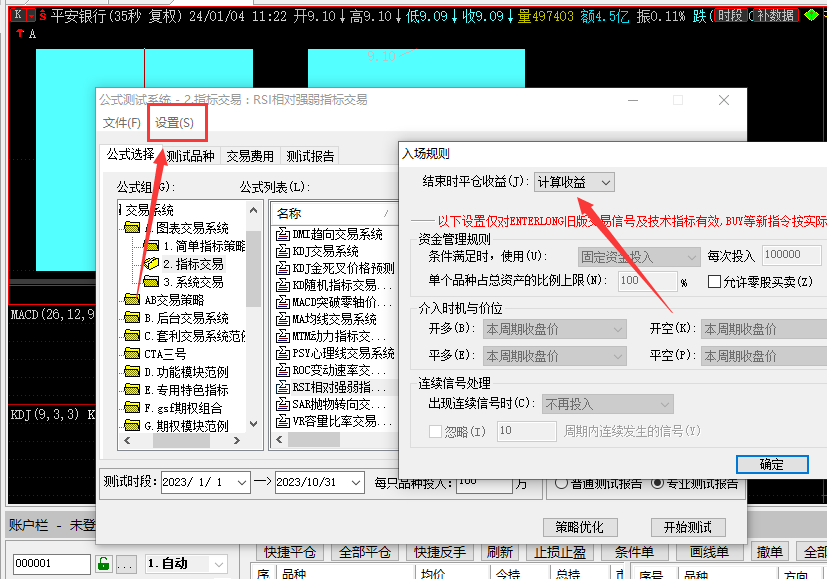This screenshot has width=827, height=579.
Task: Toggle the 忽略(I) checkbox
Action: [436, 431]
